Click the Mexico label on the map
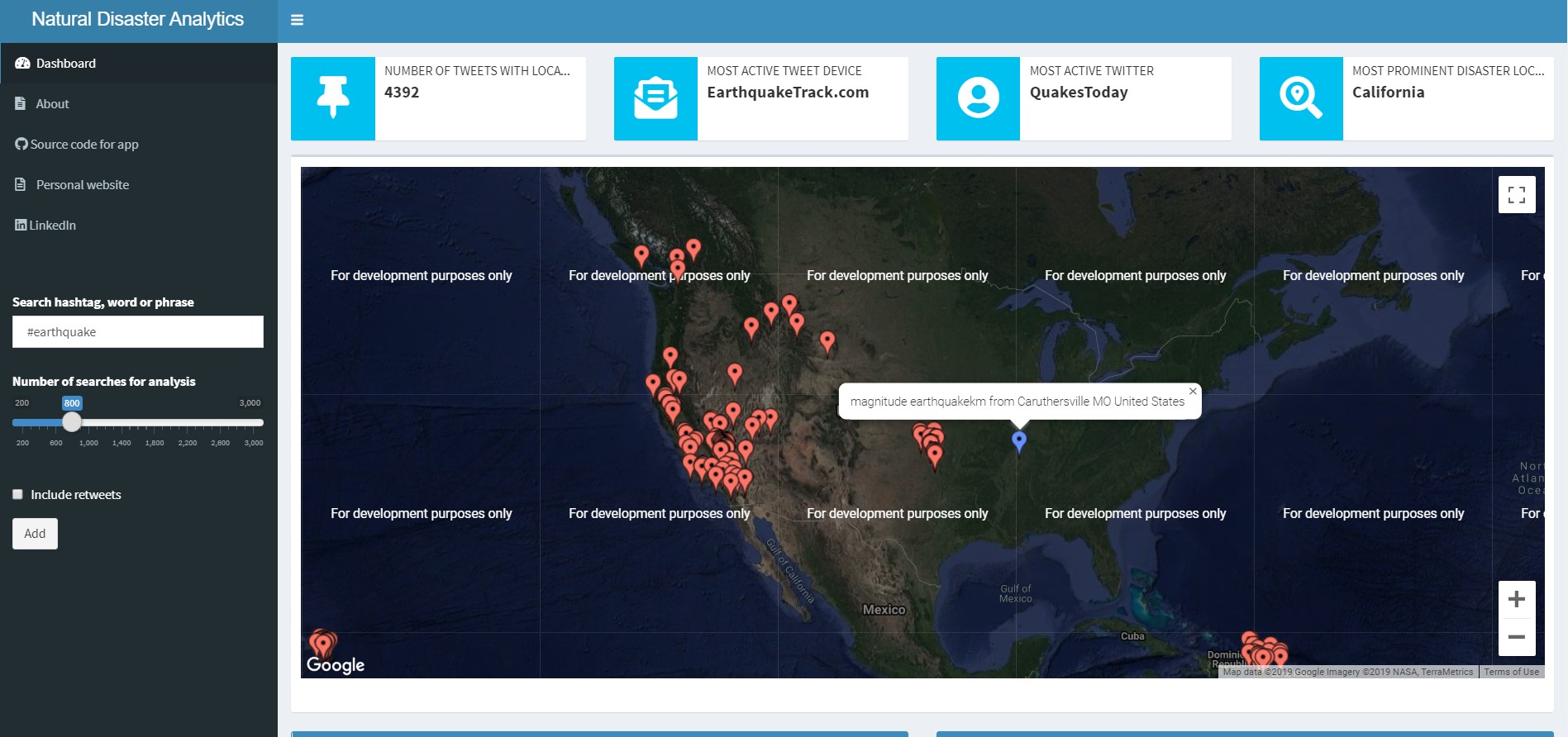The width and height of the screenshot is (1568, 737). (884, 610)
